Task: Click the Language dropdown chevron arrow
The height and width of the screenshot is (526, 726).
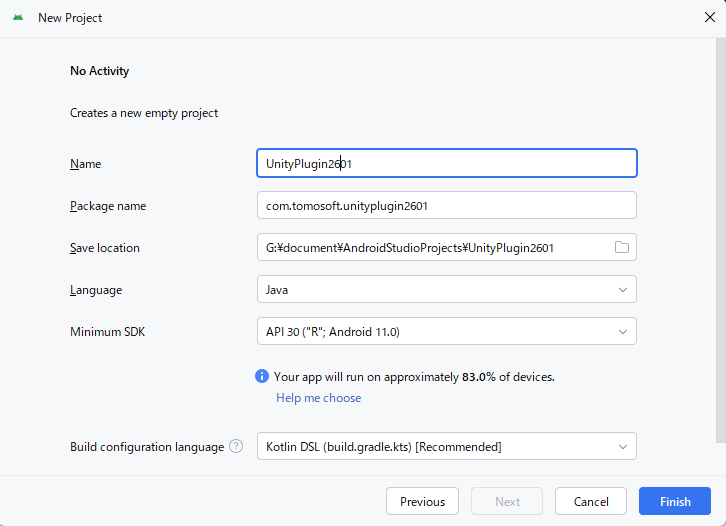Action: point(622,289)
